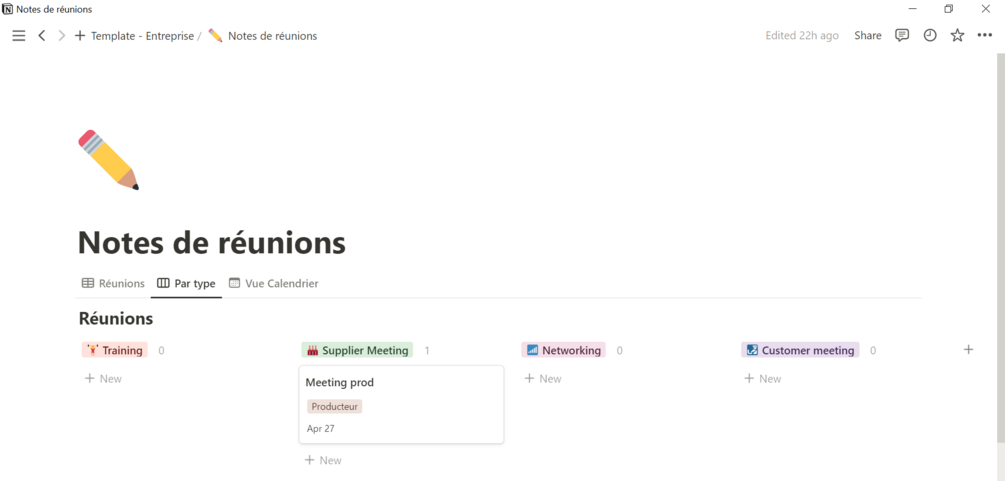1005x481 pixels.
Task: Add new card under Networking
Action: (x=543, y=379)
